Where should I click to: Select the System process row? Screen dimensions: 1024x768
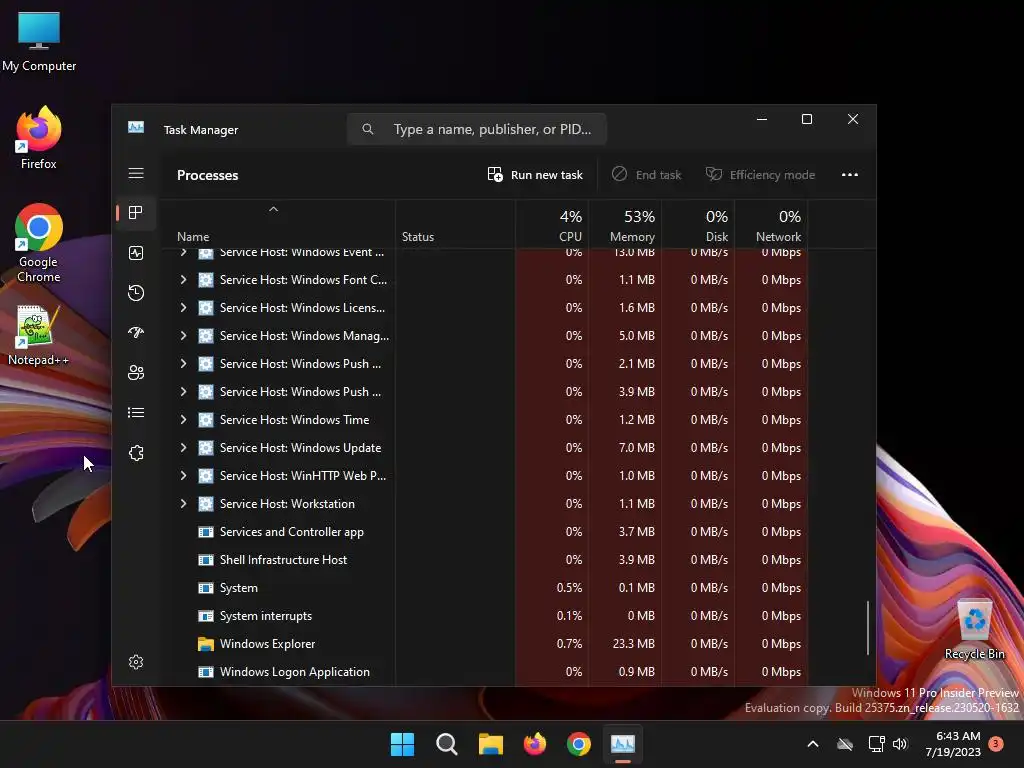coord(487,588)
